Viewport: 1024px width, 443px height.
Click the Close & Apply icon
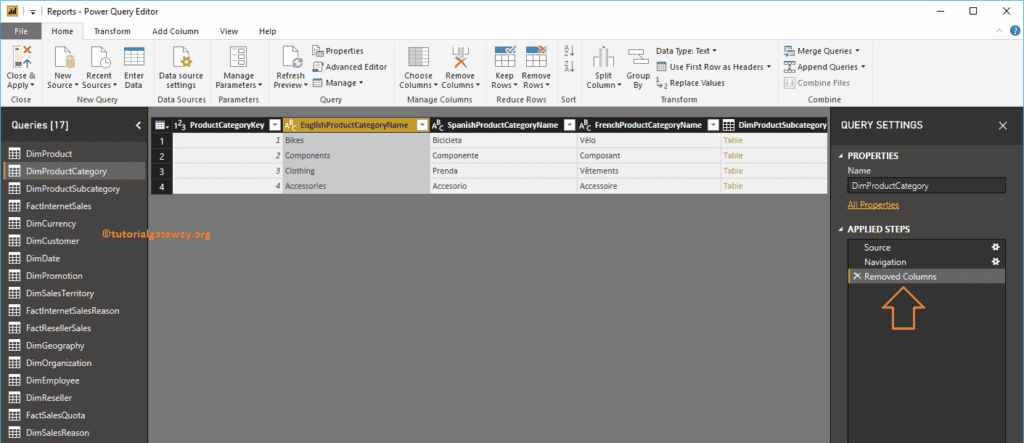pos(21,57)
